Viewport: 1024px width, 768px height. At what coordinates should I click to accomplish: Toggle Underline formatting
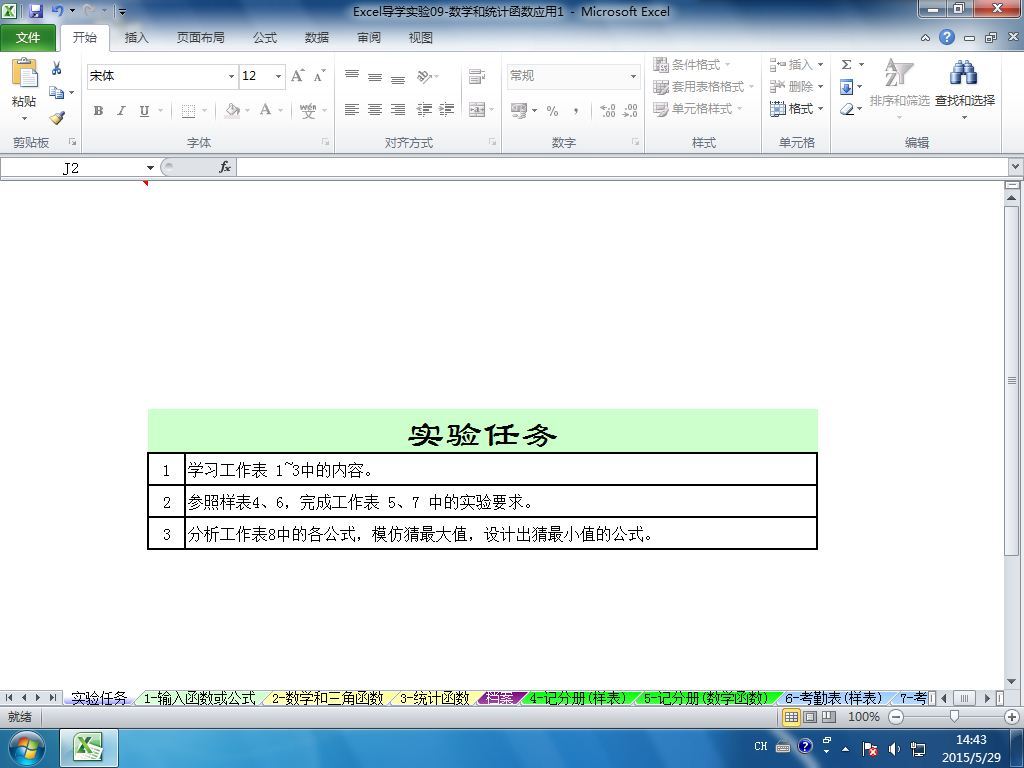(x=144, y=110)
